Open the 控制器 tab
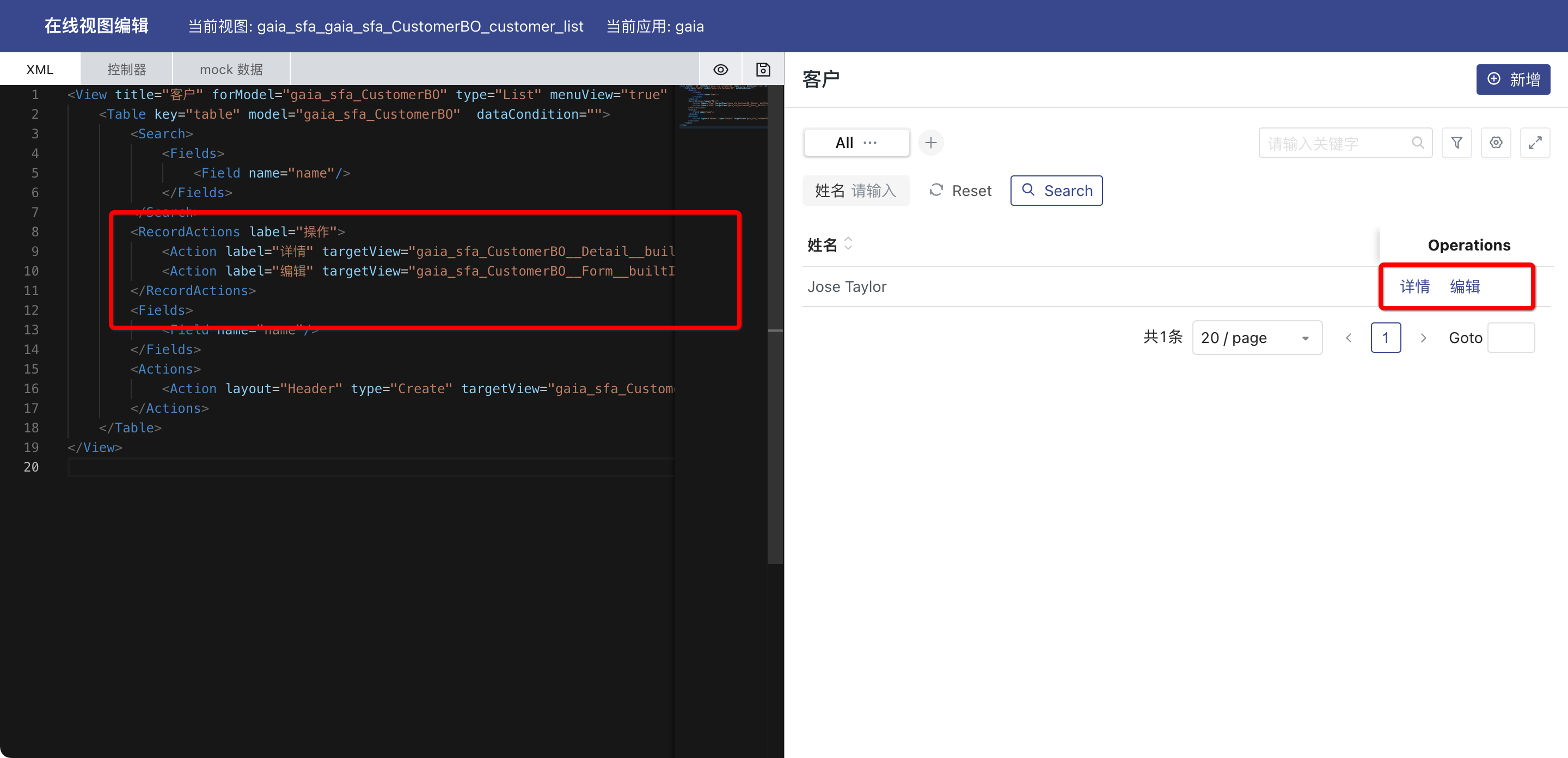 (127, 69)
